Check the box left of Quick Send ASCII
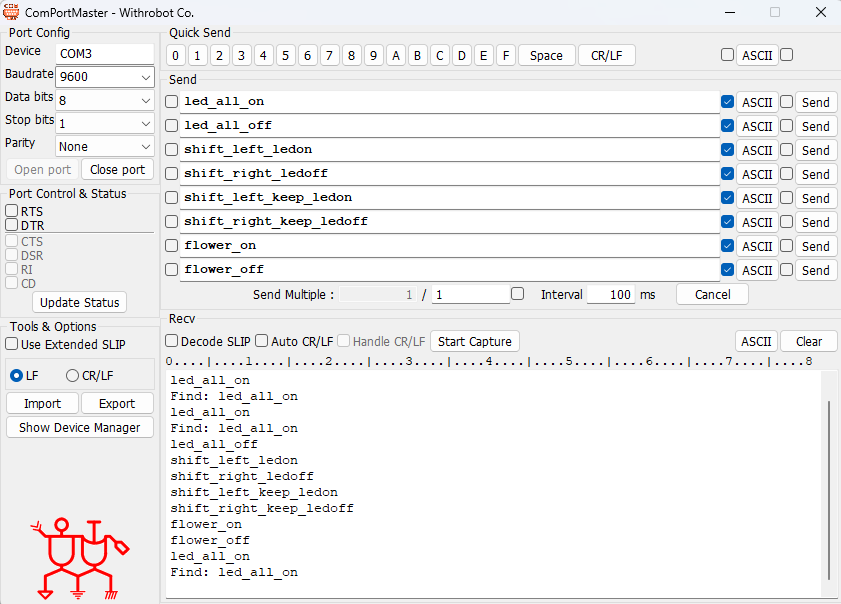841x604 pixels. pos(727,55)
